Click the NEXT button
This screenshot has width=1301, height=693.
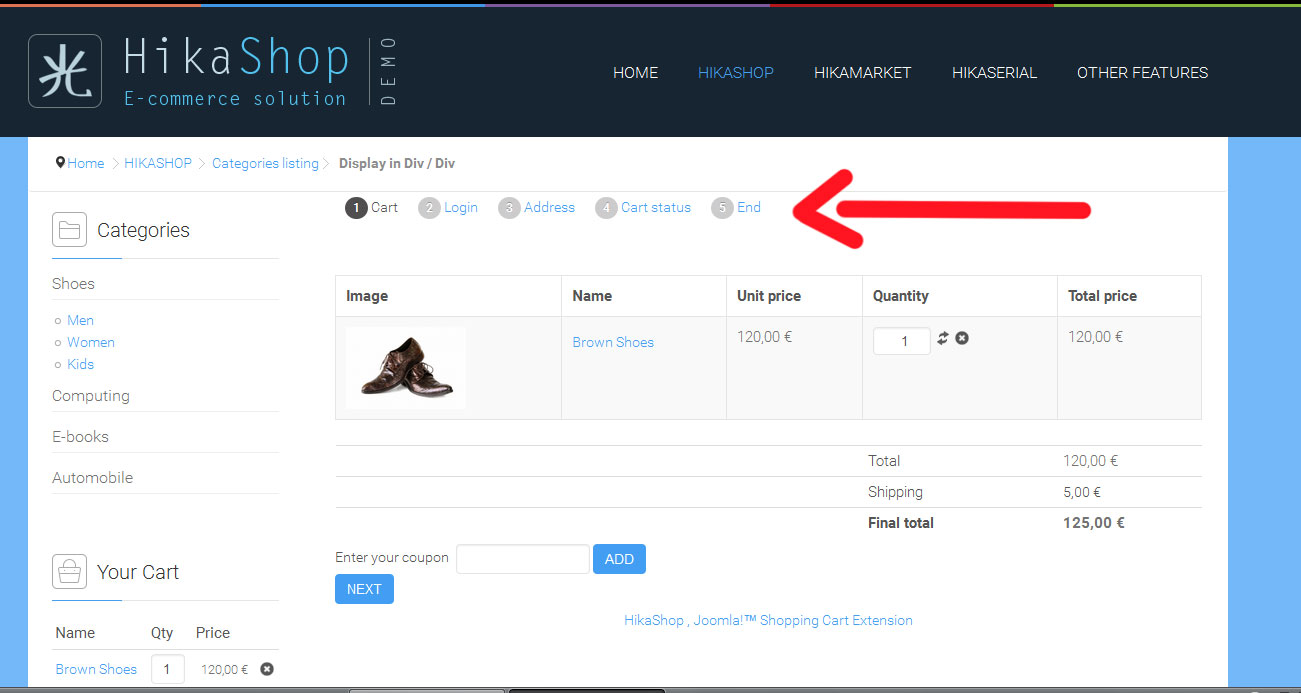[364, 589]
